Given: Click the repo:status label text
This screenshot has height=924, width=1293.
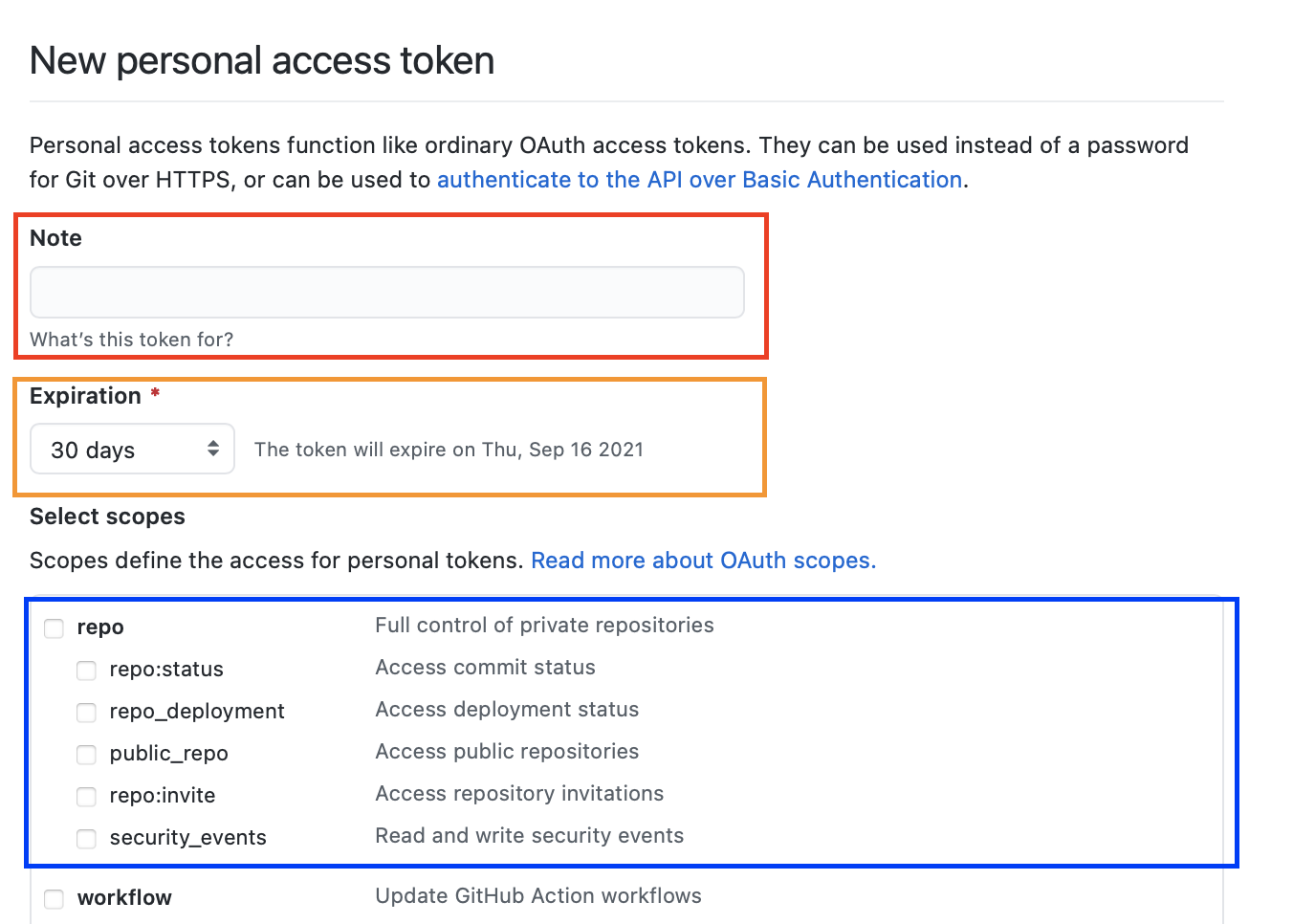Looking at the screenshot, I should [x=165, y=670].
